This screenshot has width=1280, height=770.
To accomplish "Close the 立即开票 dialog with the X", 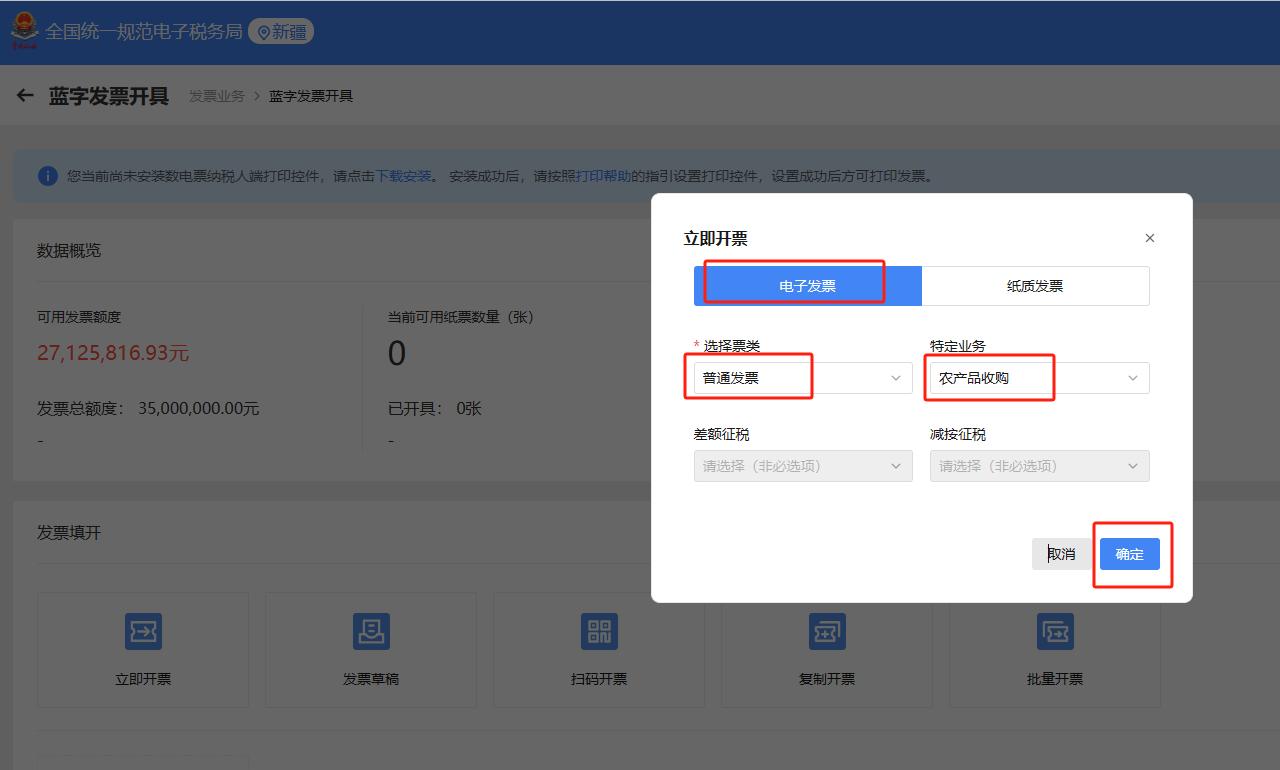I will (x=1150, y=238).
